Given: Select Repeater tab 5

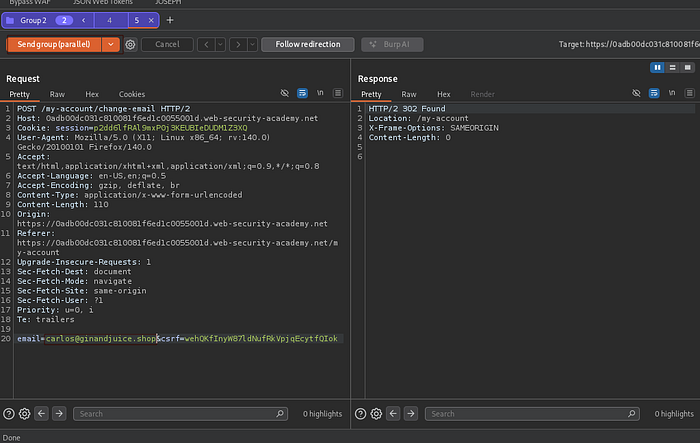Looking at the screenshot, I should point(137,21).
